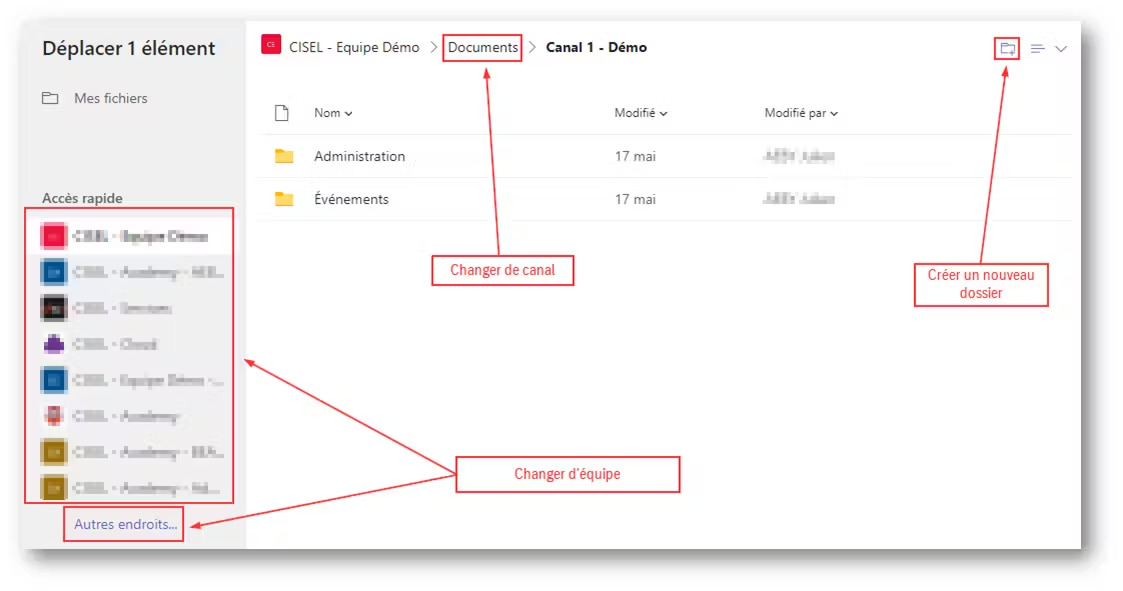This screenshot has width=1123, height=591.
Task: Open the view options list icon
Action: coord(1038,48)
